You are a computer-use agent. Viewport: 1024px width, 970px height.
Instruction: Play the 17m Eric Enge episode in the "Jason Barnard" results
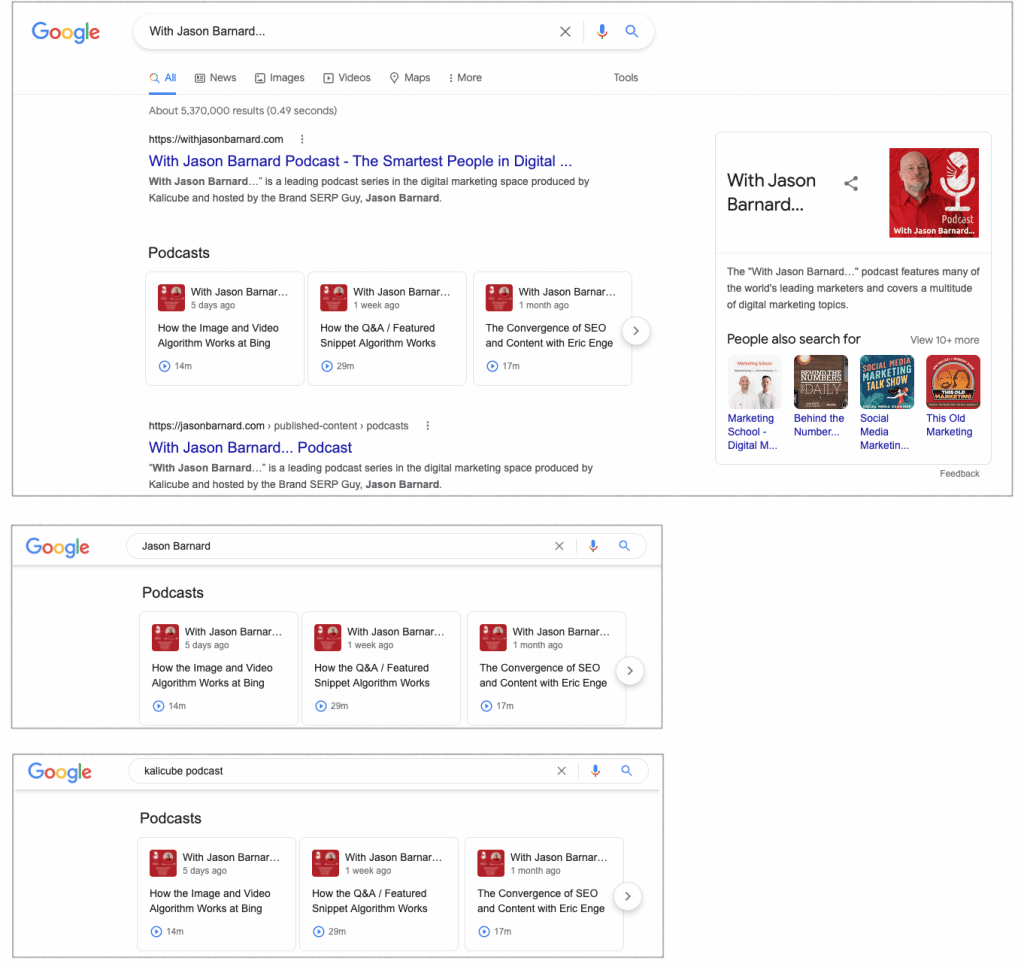coord(487,706)
